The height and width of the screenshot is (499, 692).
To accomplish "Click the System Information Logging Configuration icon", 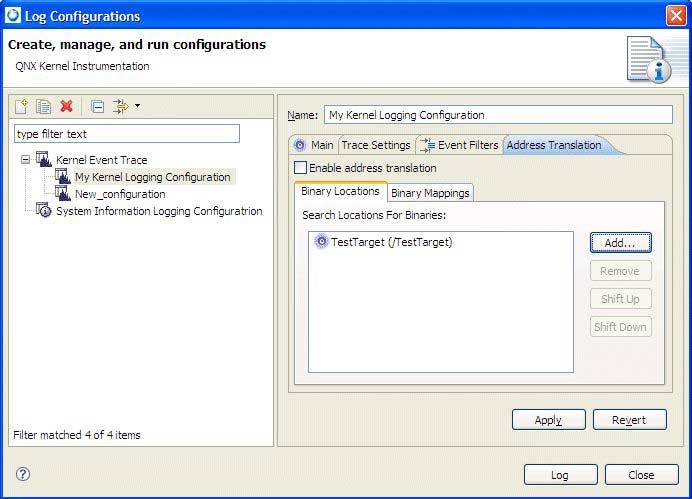I will (43, 211).
